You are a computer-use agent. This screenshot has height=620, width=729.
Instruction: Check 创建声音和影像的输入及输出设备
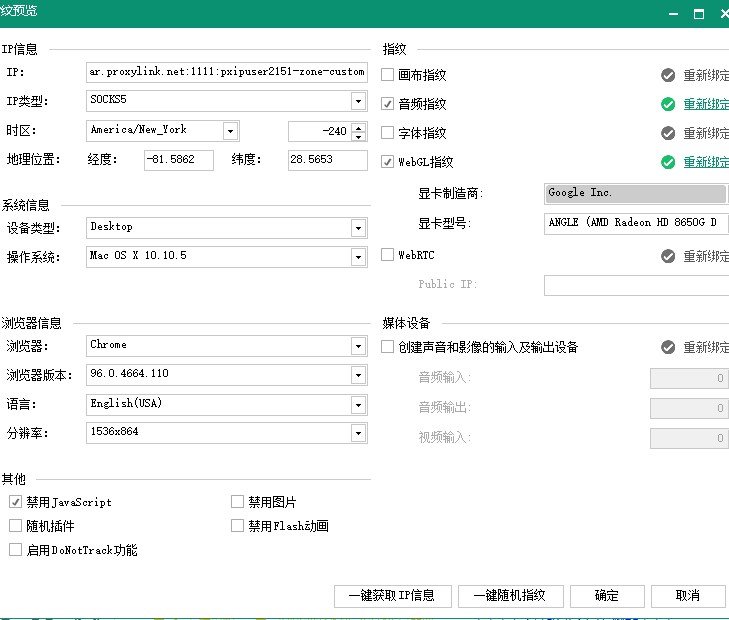tap(387, 347)
